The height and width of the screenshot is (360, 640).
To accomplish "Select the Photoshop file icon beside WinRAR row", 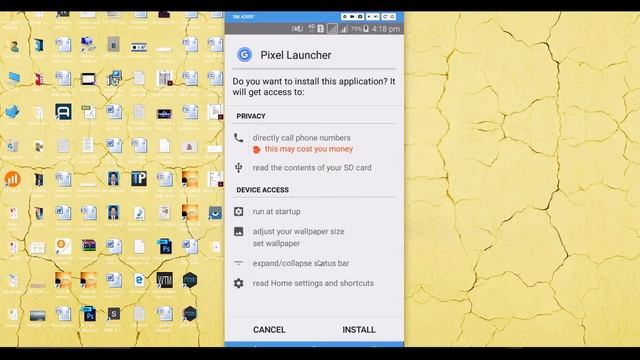I will (x=164, y=247).
